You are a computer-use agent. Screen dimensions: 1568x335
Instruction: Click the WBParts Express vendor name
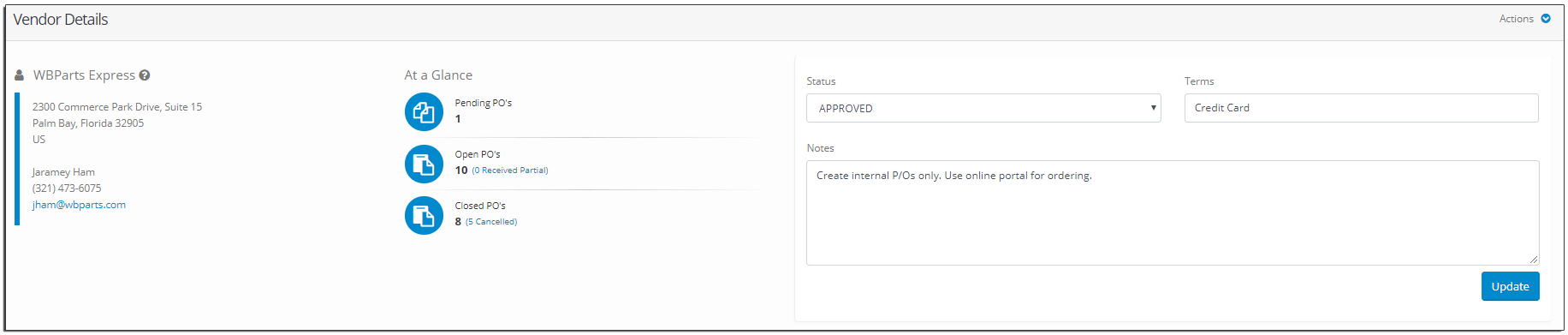[84, 75]
